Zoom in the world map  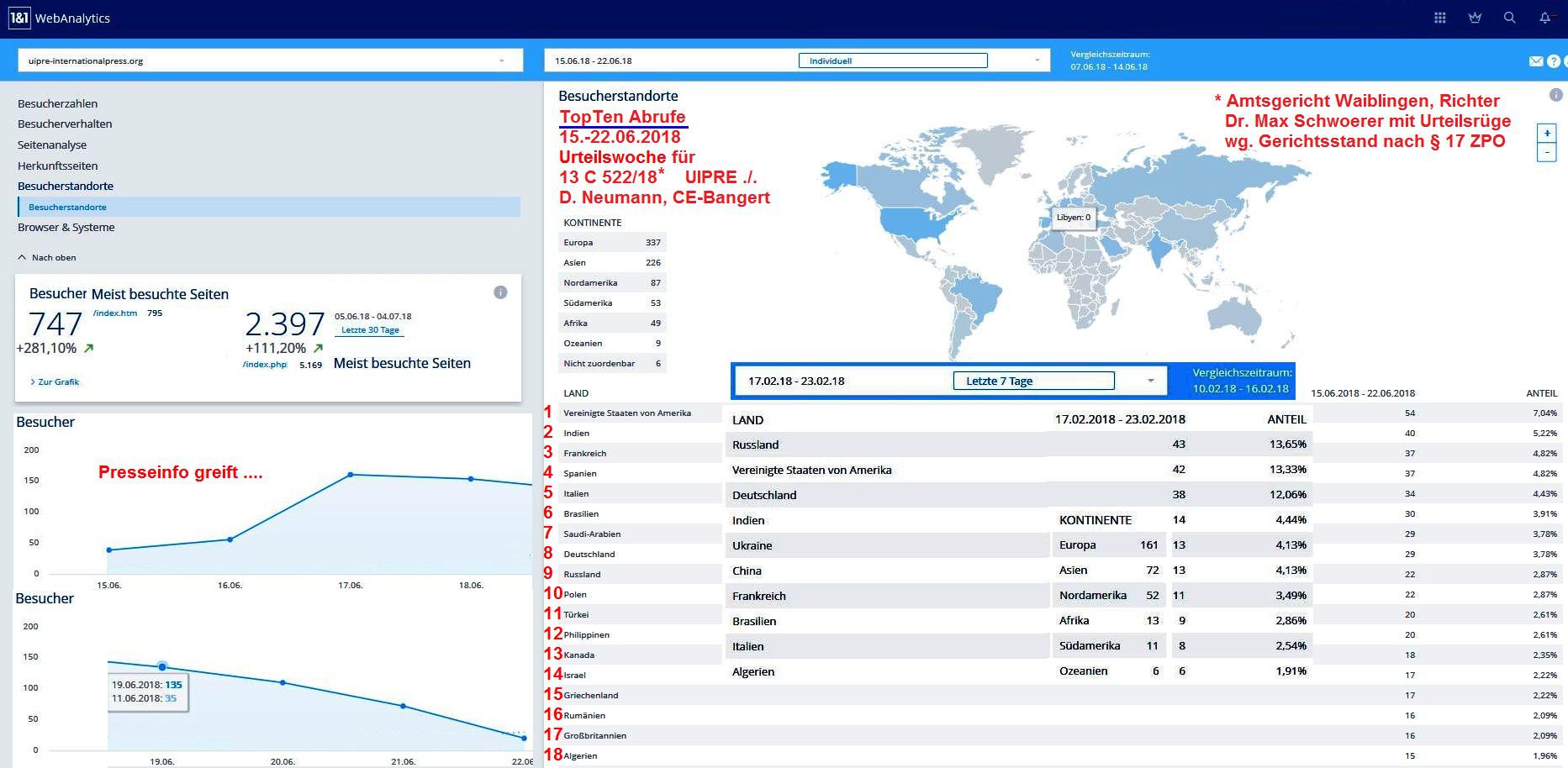[1546, 133]
